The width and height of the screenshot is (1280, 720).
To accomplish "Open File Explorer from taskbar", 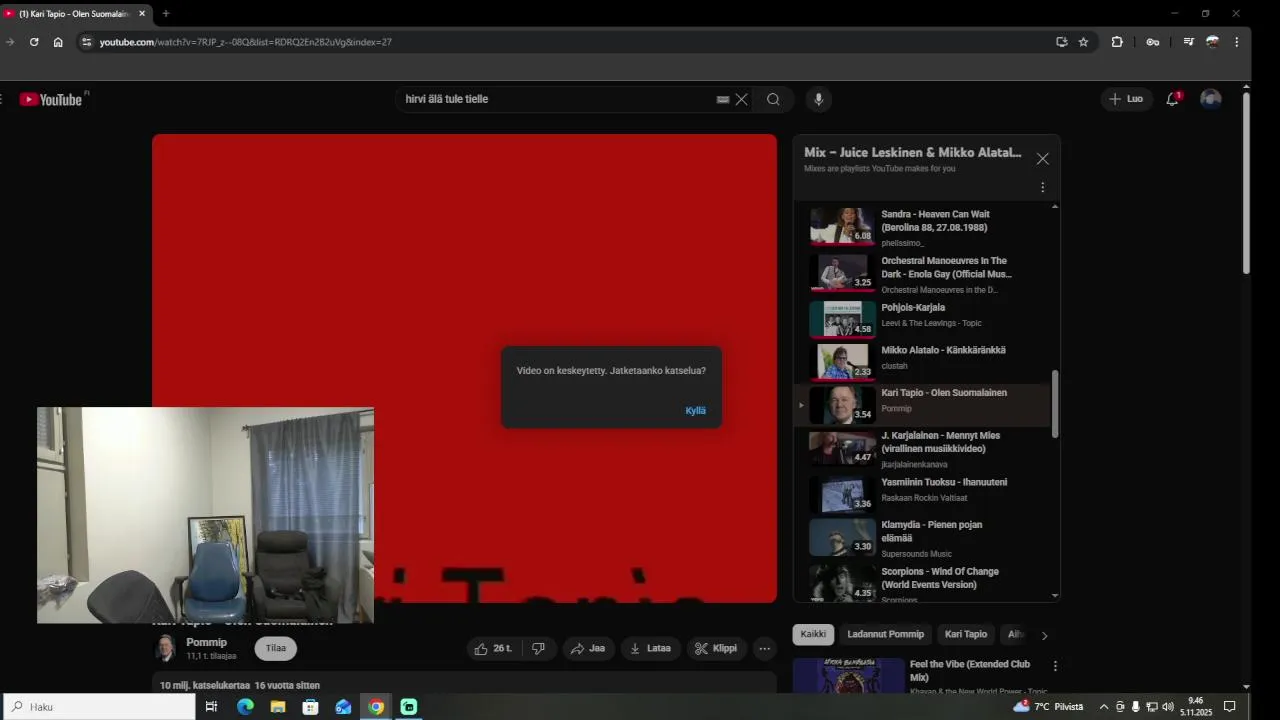I will point(278,707).
